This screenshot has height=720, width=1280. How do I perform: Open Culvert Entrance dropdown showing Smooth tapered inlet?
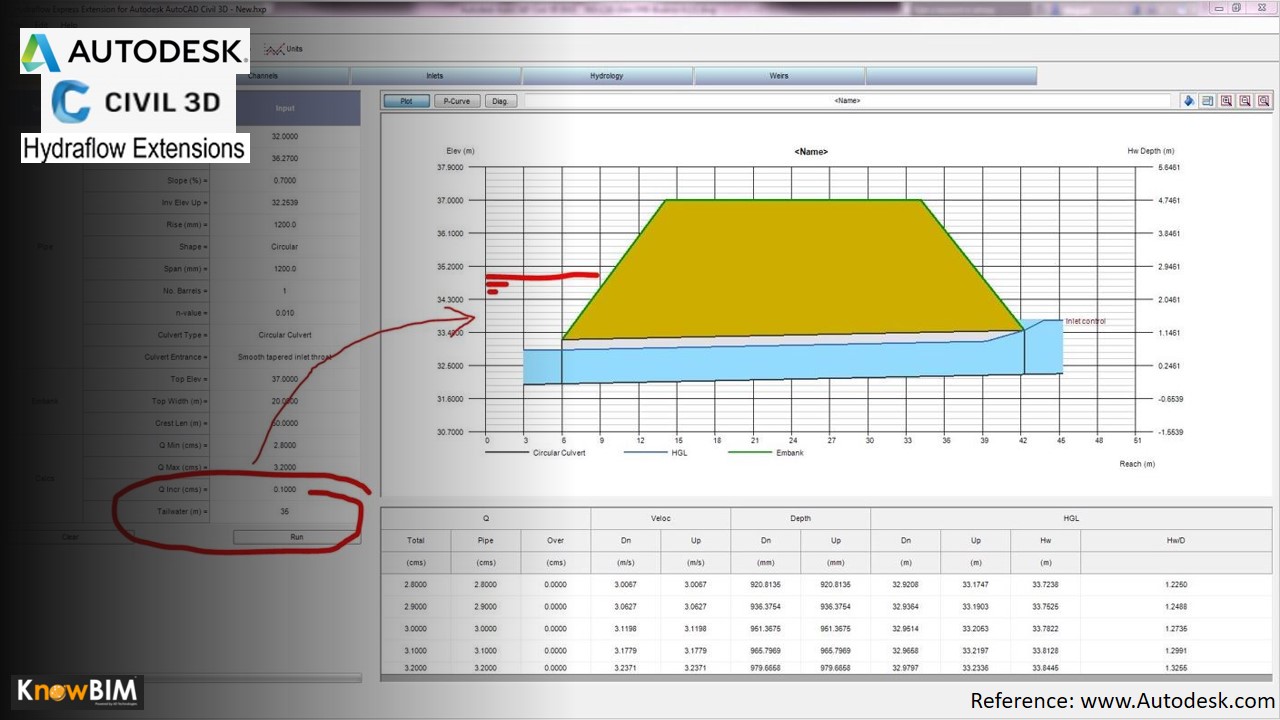[285, 357]
